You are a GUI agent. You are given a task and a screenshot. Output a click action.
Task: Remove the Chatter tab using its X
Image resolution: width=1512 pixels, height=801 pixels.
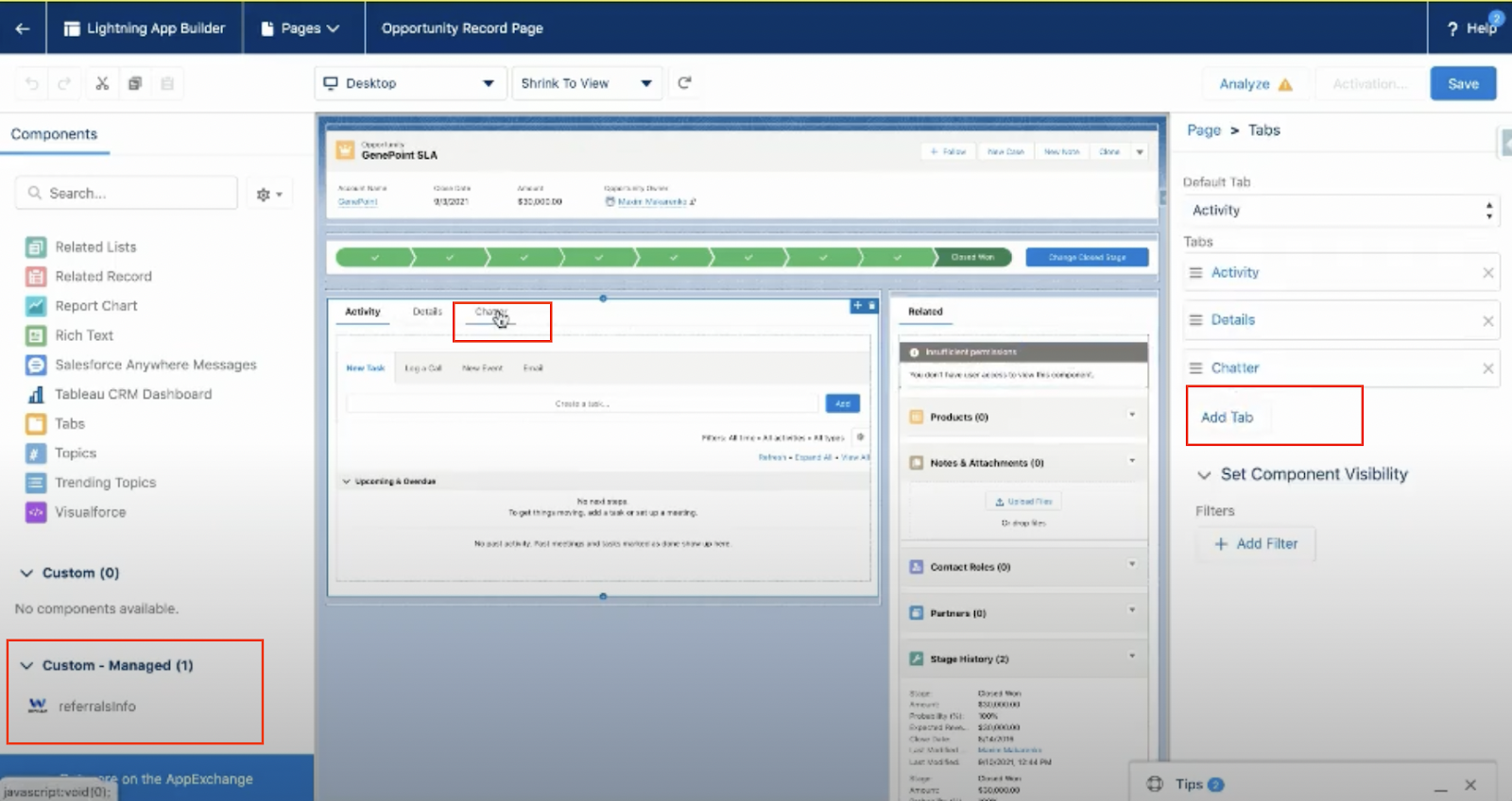pyautogui.click(x=1488, y=368)
